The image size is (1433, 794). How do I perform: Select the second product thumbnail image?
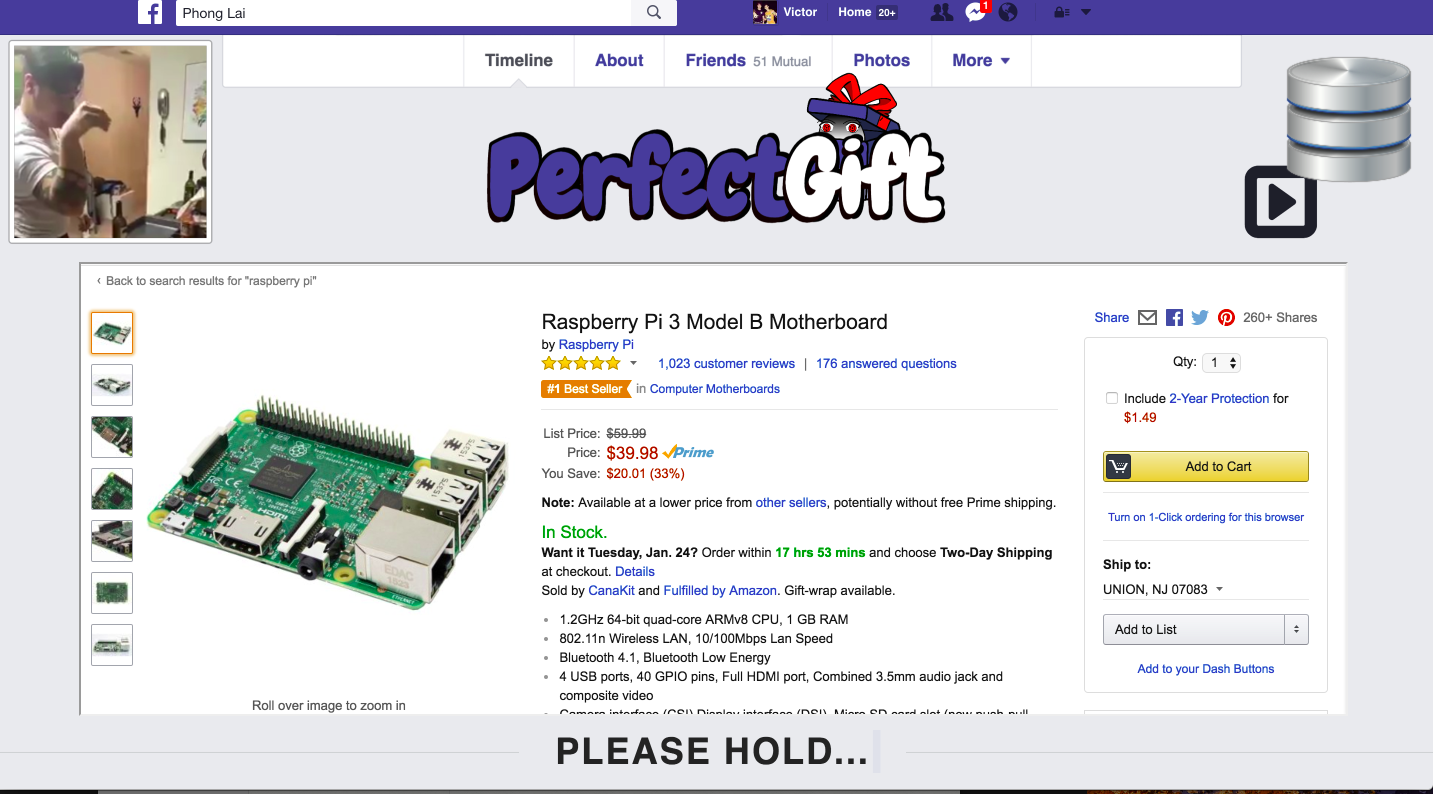coord(112,385)
